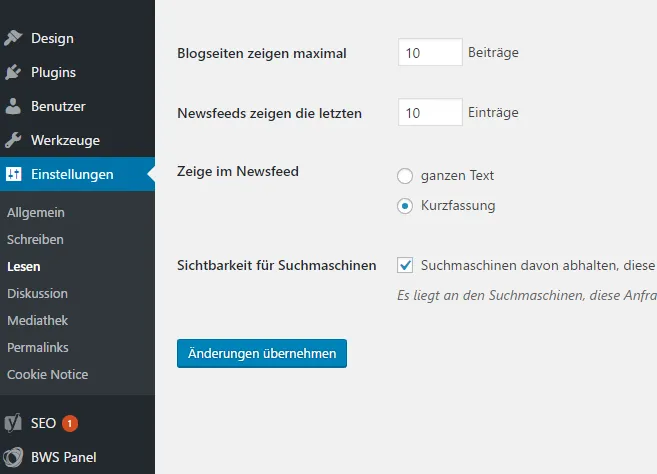Click the 'Suchmaschinen davon abhalten' checkbox label

click(538, 265)
